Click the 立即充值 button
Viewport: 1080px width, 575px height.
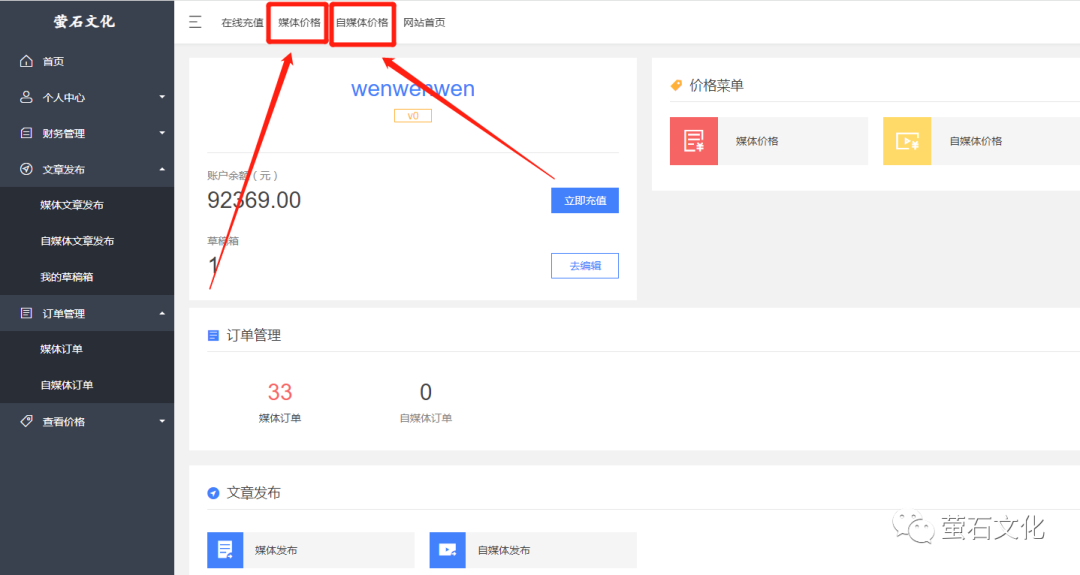point(585,200)
